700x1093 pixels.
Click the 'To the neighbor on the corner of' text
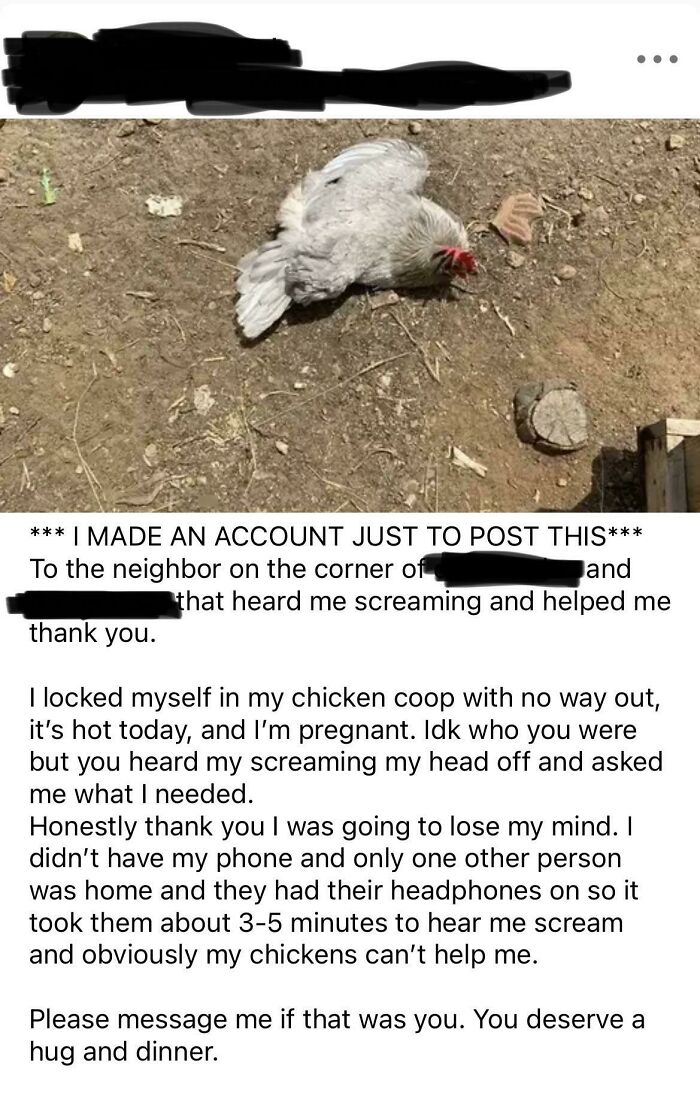[223, 570]
